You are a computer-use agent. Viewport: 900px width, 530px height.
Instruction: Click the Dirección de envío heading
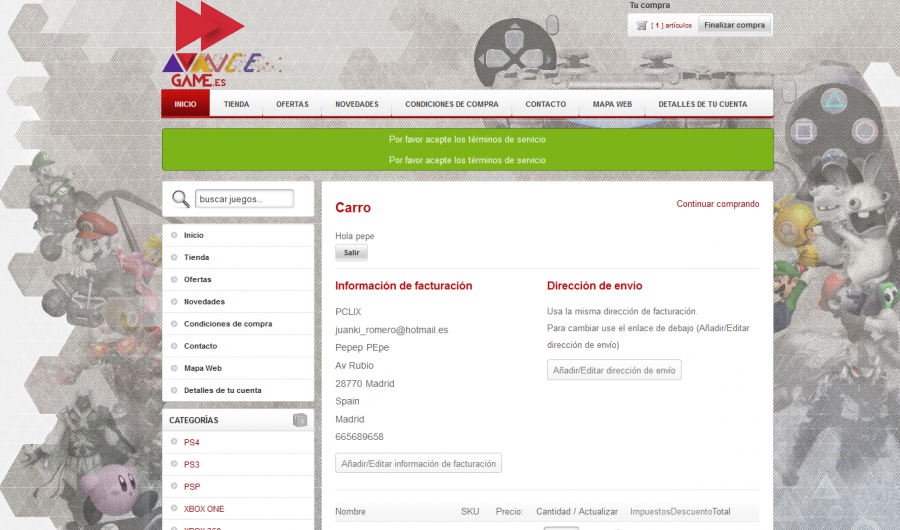pyautogui.click(x=595, y=285)
